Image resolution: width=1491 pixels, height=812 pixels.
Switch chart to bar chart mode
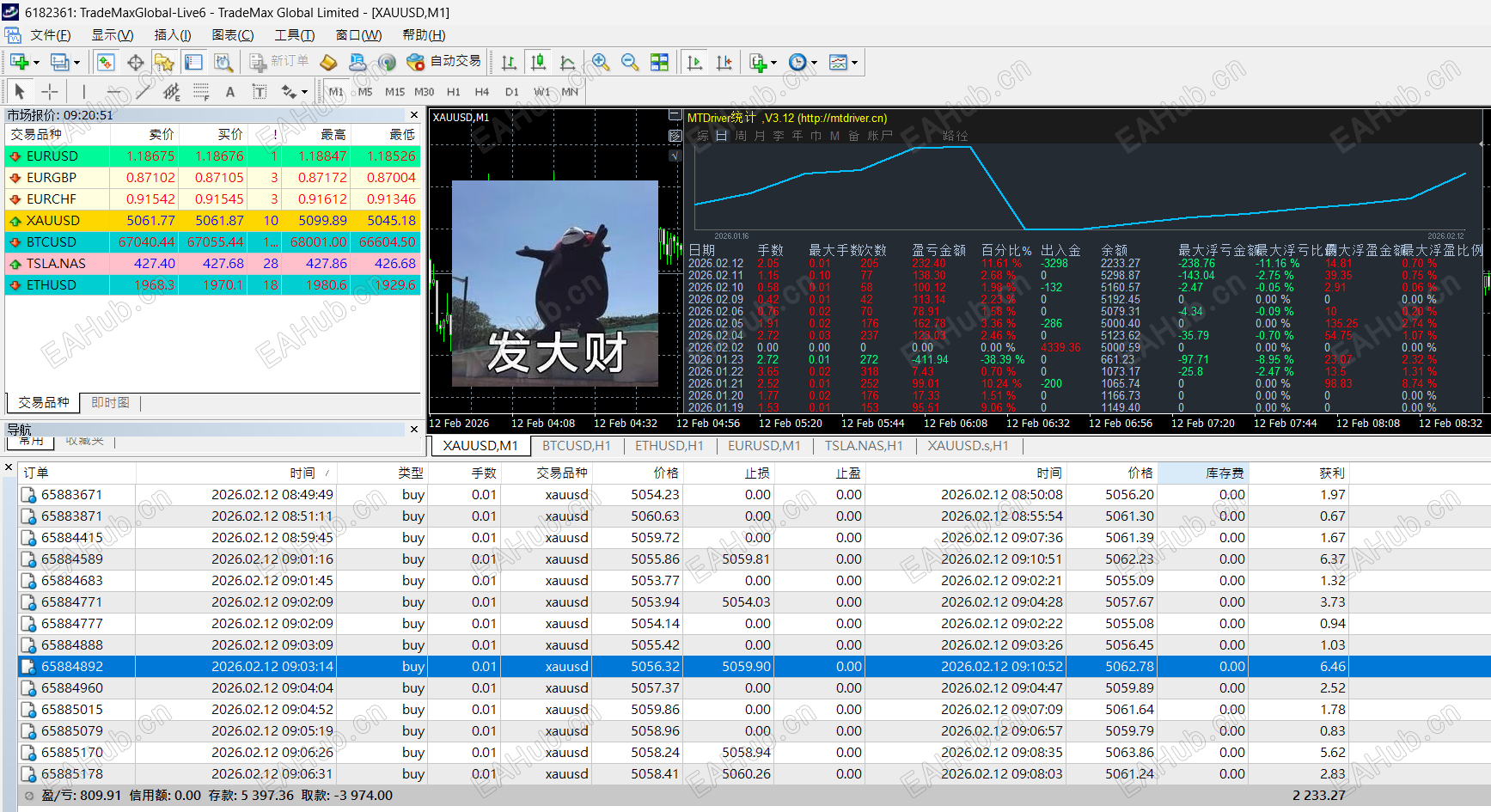(x=509, y=62)
